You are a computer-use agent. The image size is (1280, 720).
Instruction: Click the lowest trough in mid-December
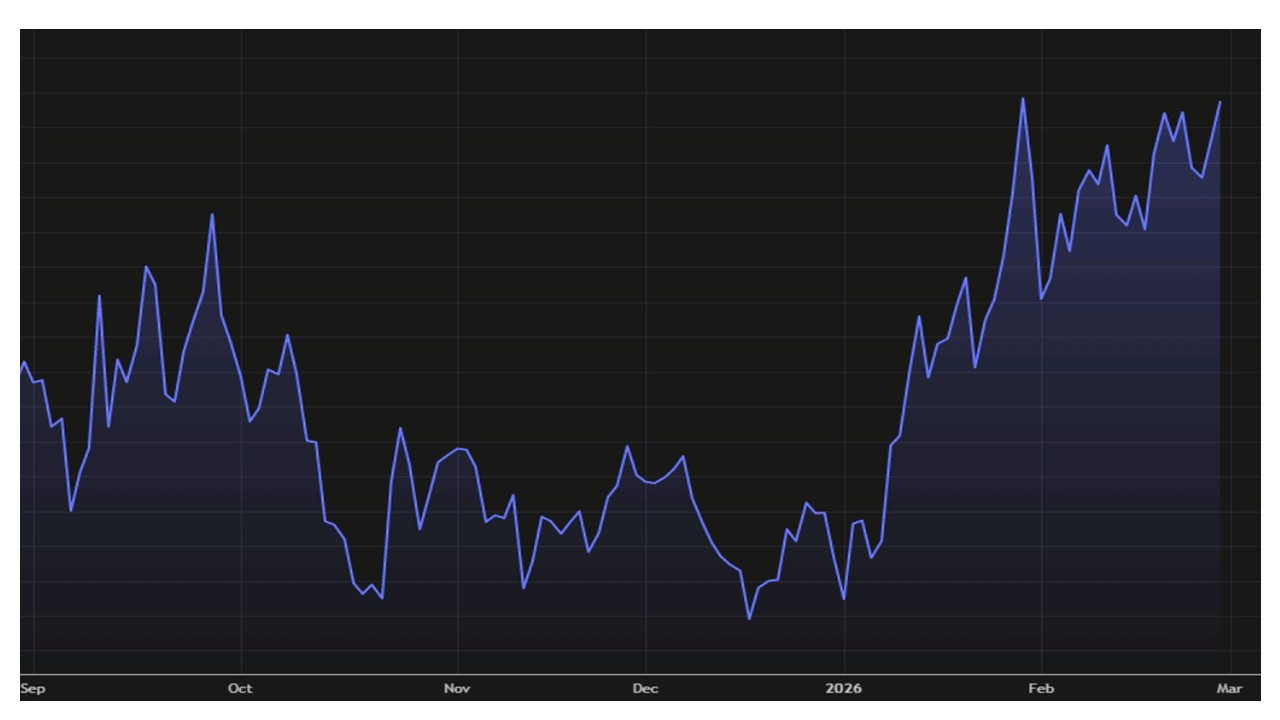click(x=749, y=618)
